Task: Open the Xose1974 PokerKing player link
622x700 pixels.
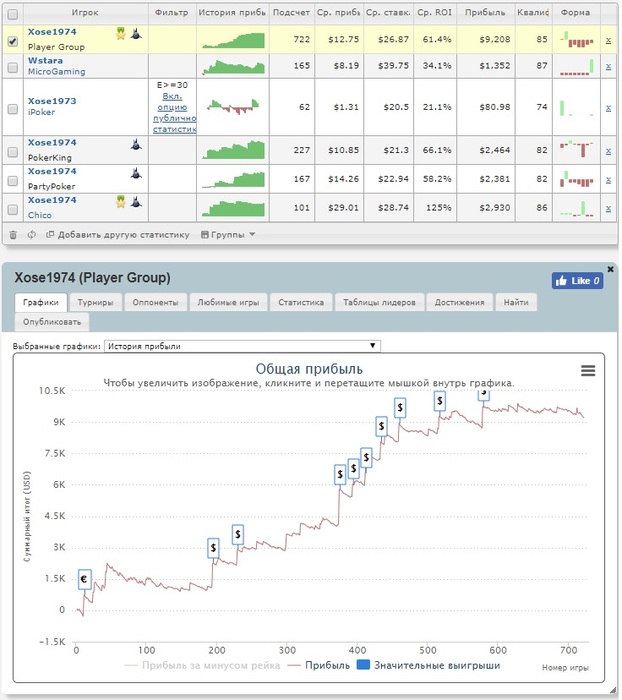Action: click(52, 142)
